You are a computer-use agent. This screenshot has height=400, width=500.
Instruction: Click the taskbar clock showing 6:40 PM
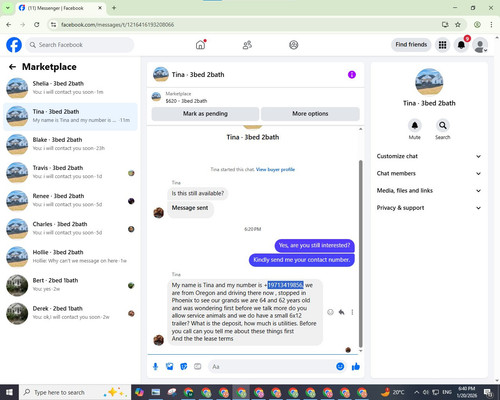click(466, 392)
